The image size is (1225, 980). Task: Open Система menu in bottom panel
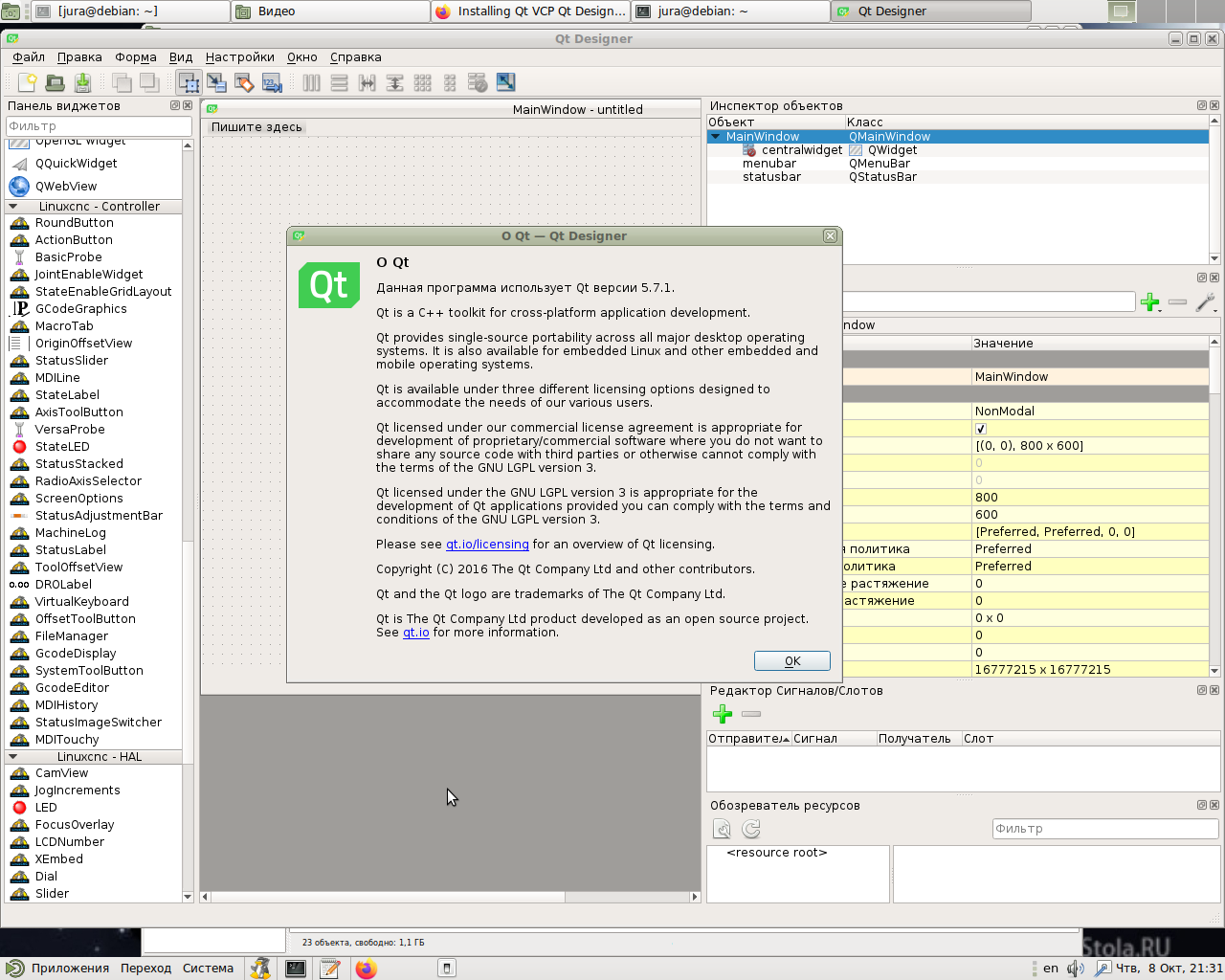(208, 969)
